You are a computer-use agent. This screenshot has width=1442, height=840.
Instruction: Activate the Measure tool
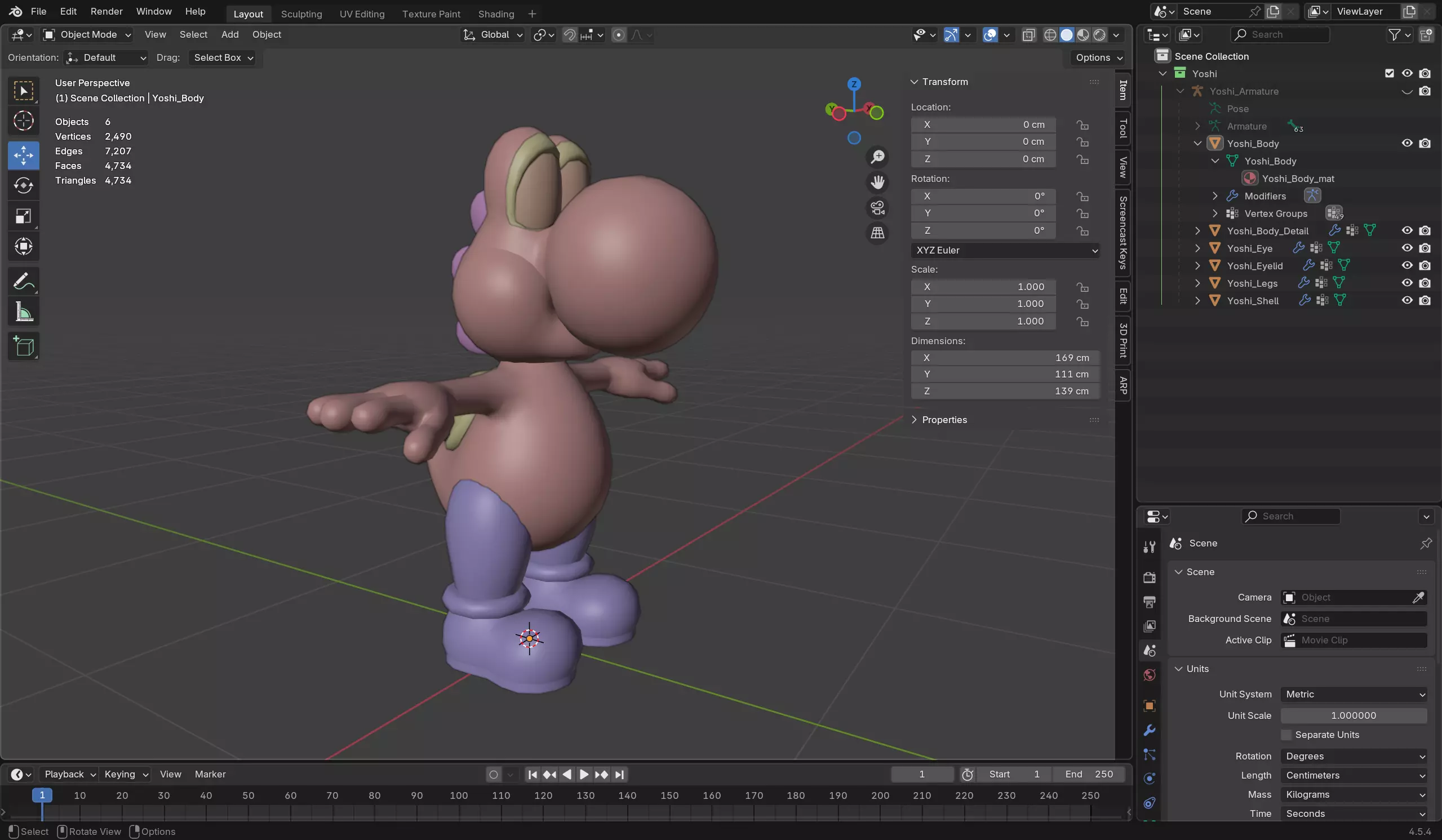[24, 312]
